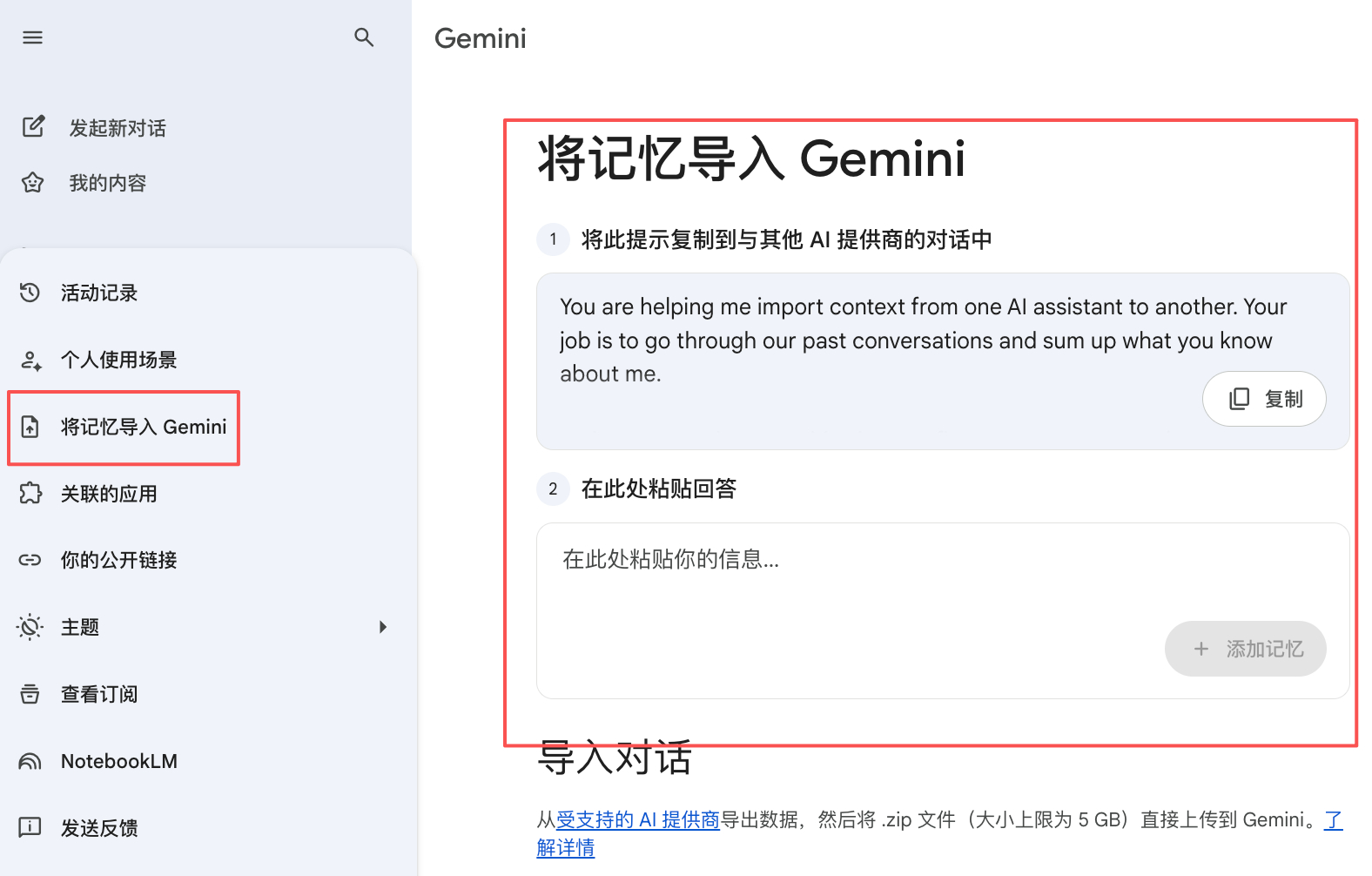Click the send feedback icon
The height and width of the screenshot is (876, 1372).
(x=30, y=827)
